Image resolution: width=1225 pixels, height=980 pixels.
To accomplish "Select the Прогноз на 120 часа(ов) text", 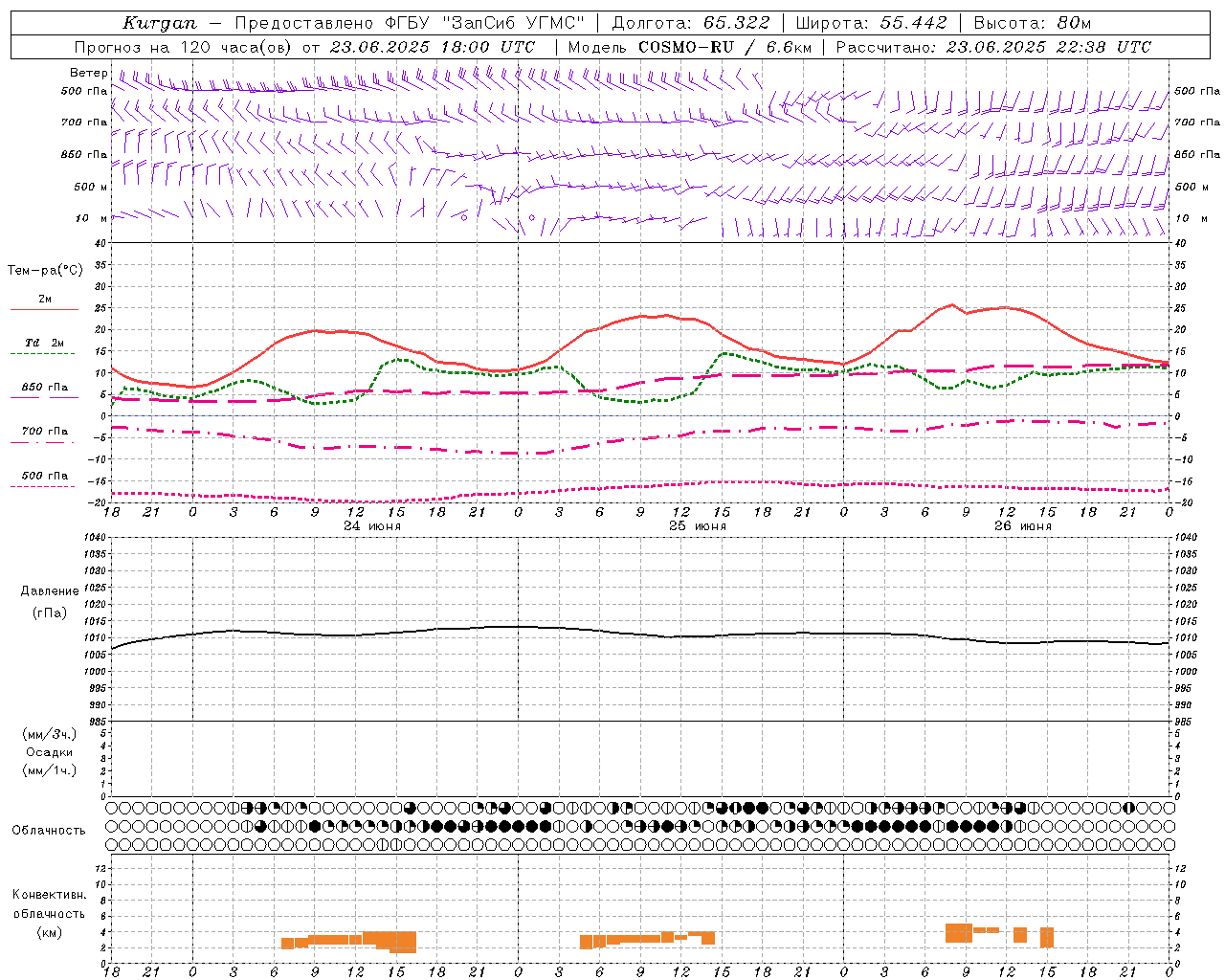I will (182, 47).
